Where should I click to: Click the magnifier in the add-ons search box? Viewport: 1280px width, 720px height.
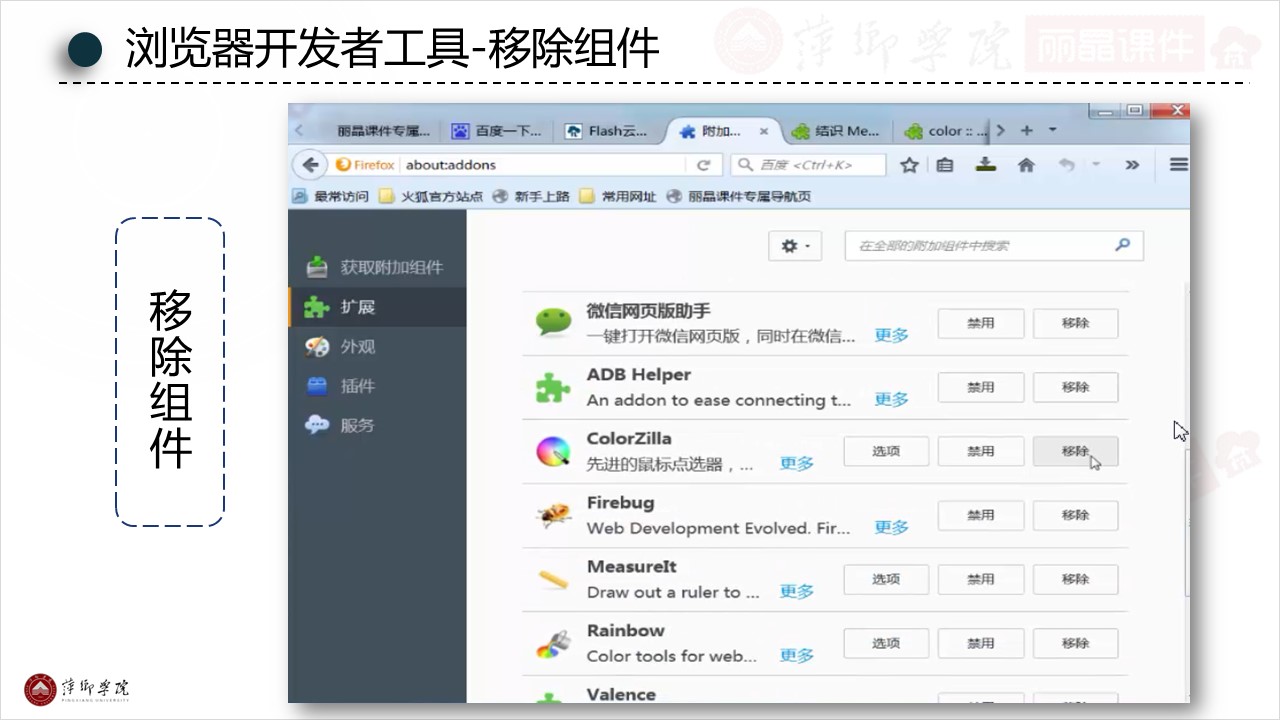point(1122,245)
